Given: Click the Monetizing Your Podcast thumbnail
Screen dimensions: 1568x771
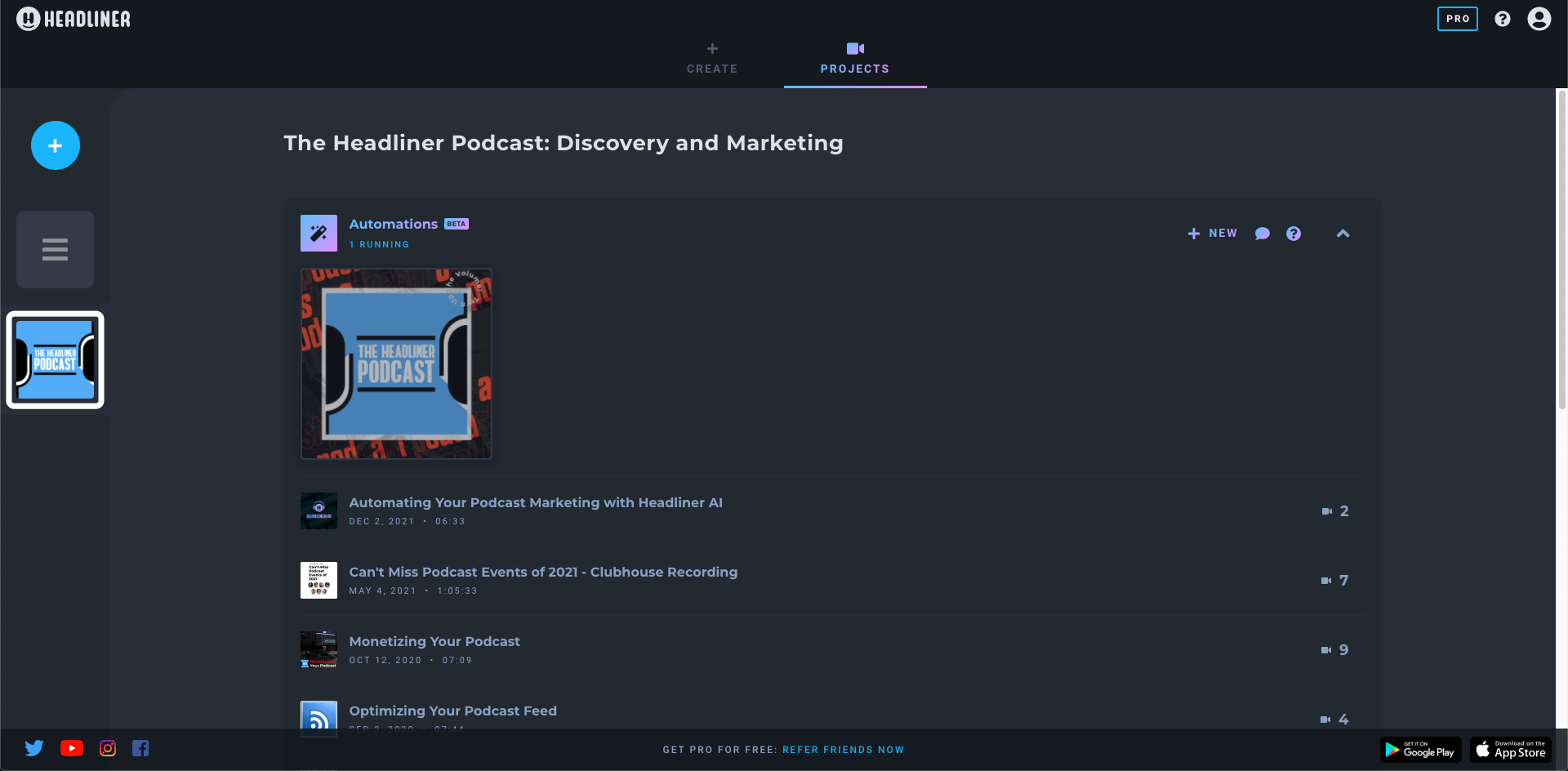Looking at the screenshot, I should click(318, 649).
